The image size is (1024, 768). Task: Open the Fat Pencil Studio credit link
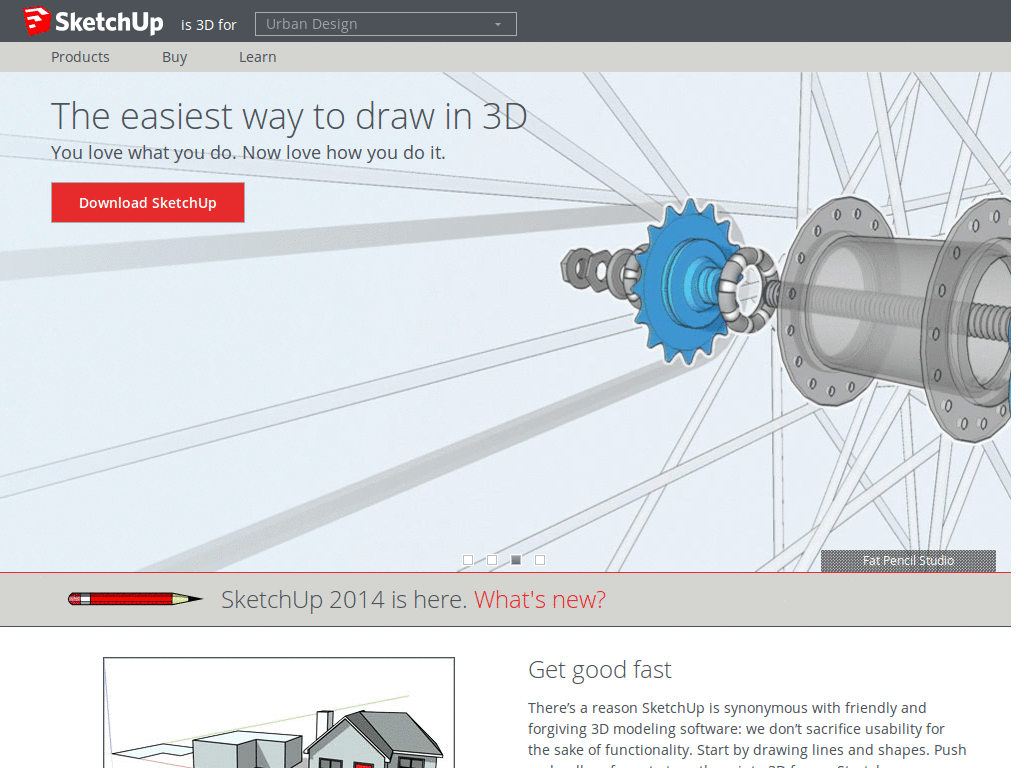pyautogui.click(x=908, y=560)
